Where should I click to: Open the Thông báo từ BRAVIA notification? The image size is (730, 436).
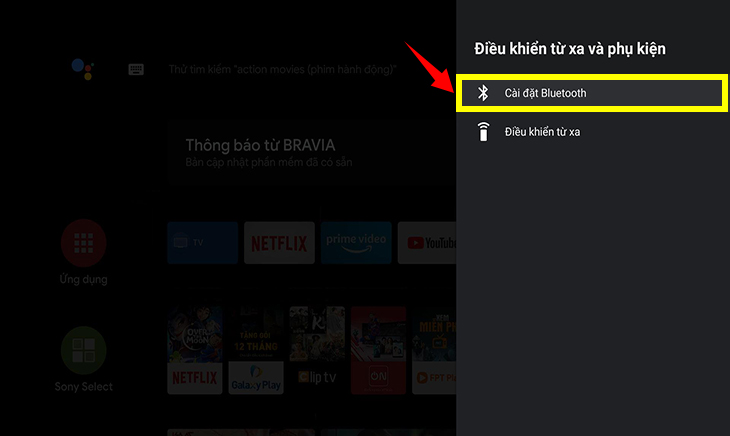(311, 153)
